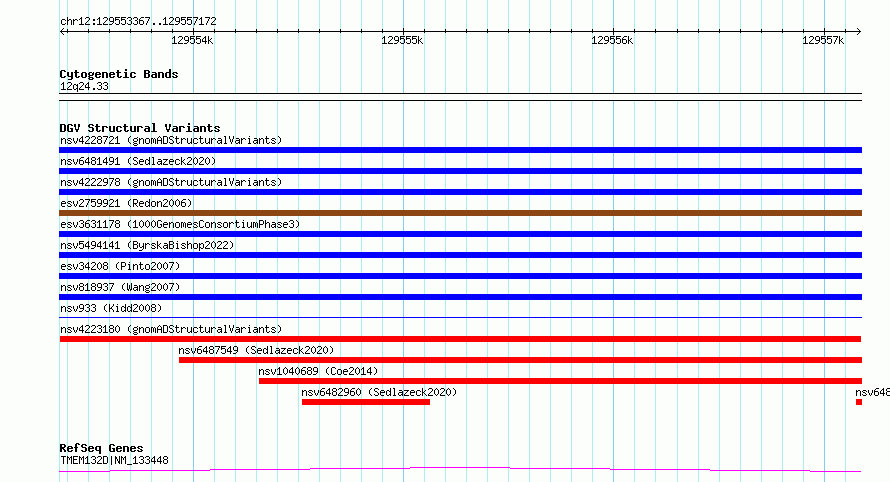Image resolution: width=890 pixels, height=482 pixels.
Task: Select the blue bar under nsv4228721
Action: (460, 150)
